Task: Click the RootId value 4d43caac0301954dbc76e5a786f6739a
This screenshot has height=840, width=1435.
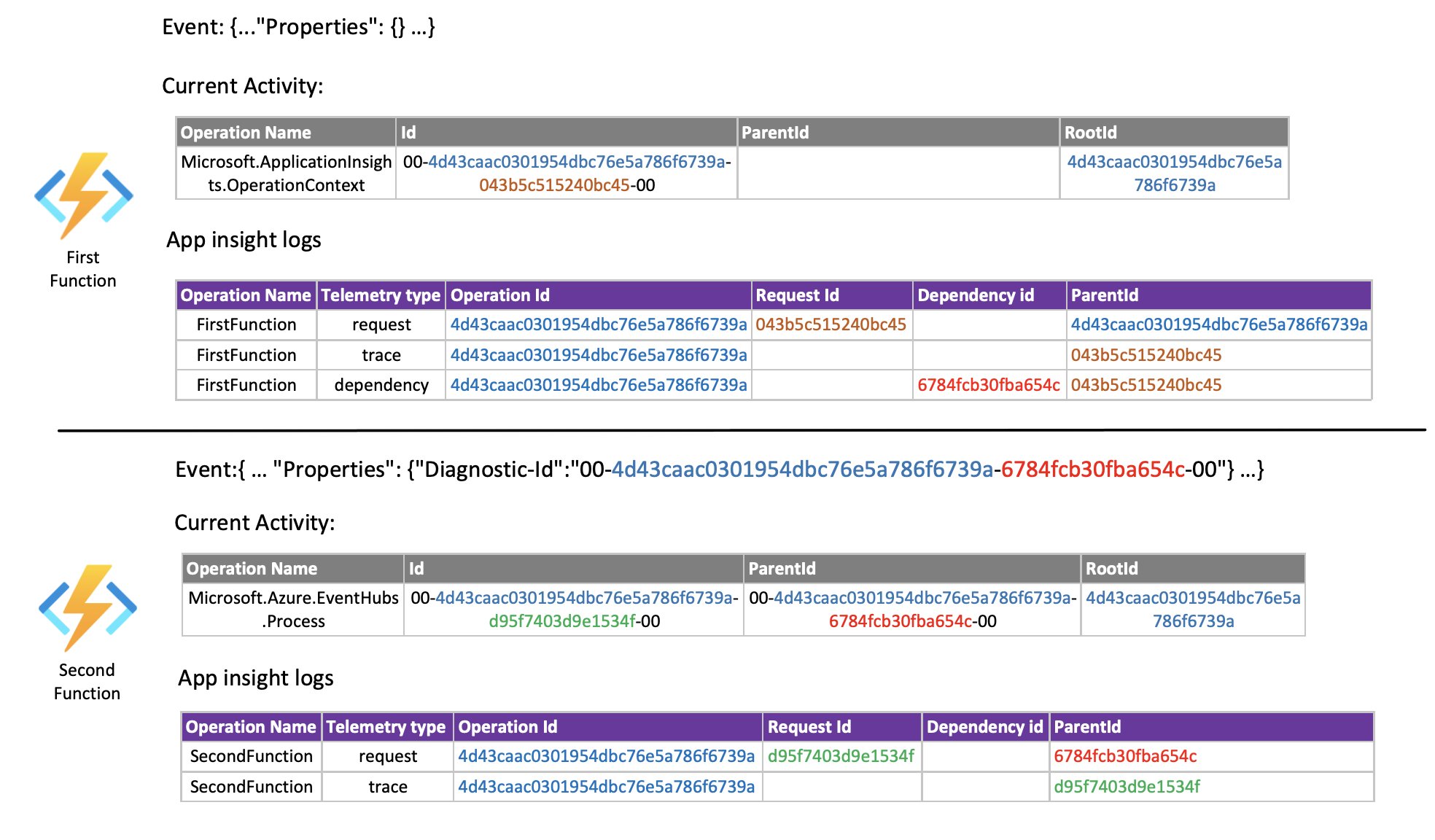Action: pyautogui.click(x=1173, y=174)
